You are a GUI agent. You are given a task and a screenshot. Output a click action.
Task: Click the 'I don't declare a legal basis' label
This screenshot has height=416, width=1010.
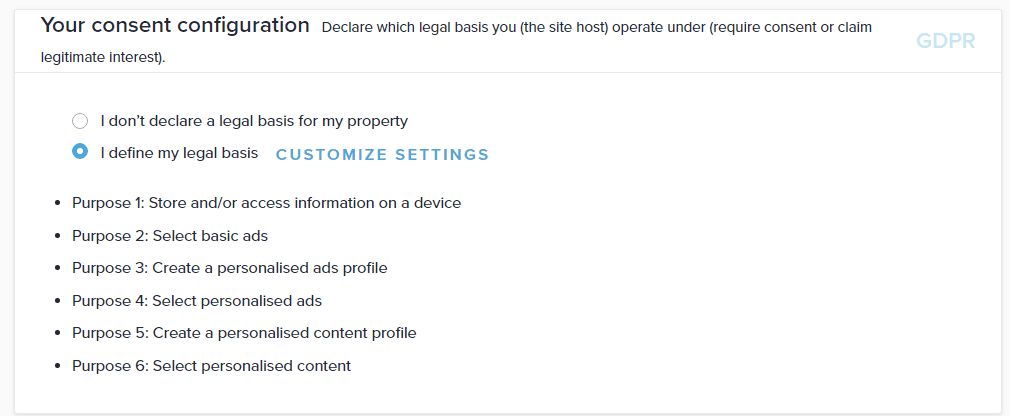(x=254, y=122)
